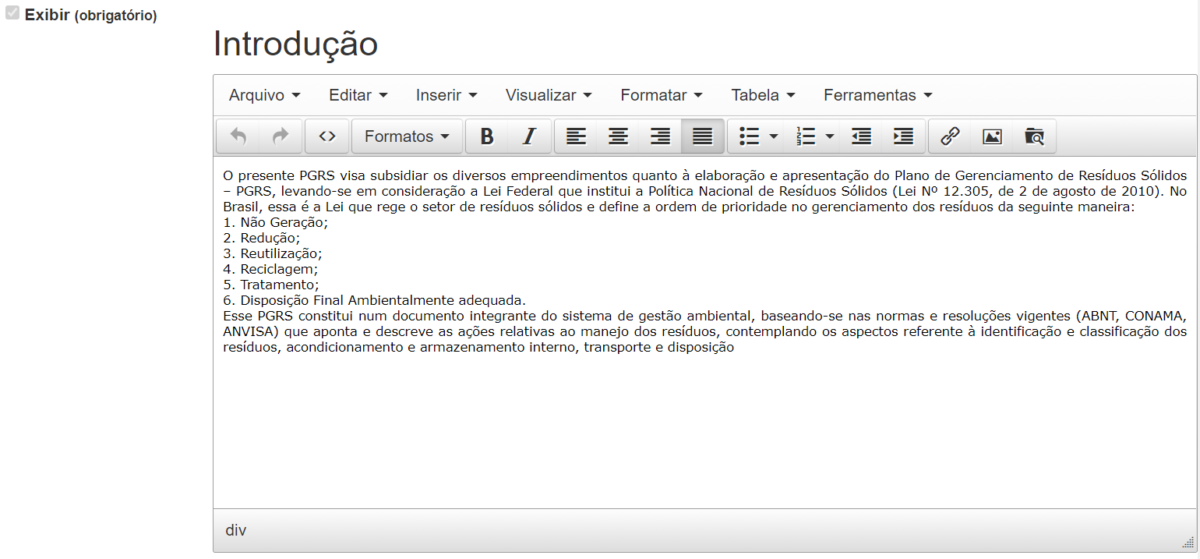Expand numbered list style arrow

point(830,136)
